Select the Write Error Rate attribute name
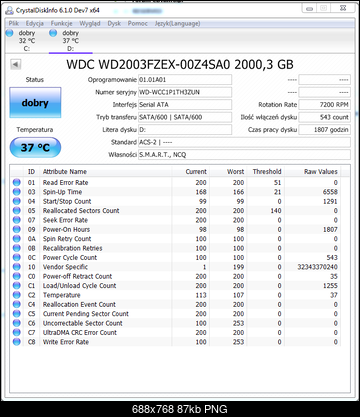This screenshot has width=360, height=417. 66,342
